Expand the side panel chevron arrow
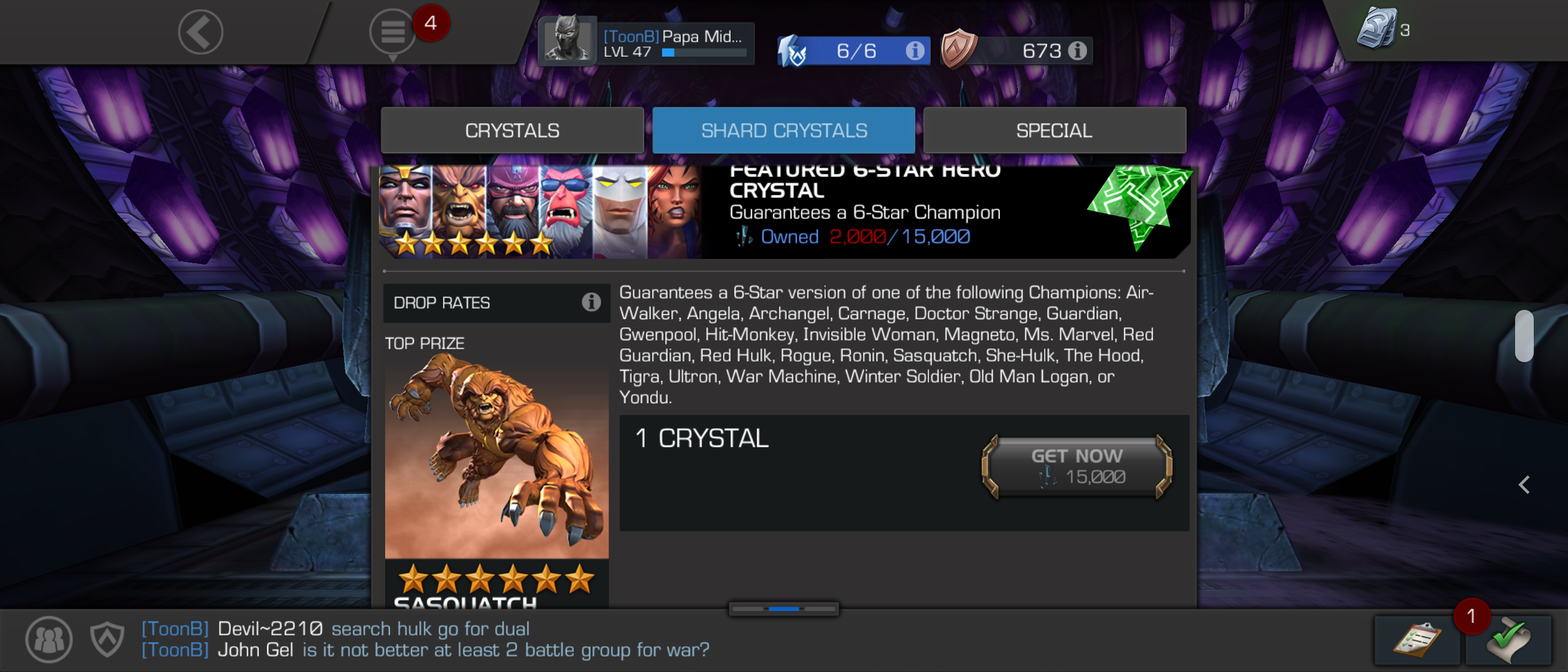The width and height of the screenshot is (1568, 672). (x=1524, y=485)
